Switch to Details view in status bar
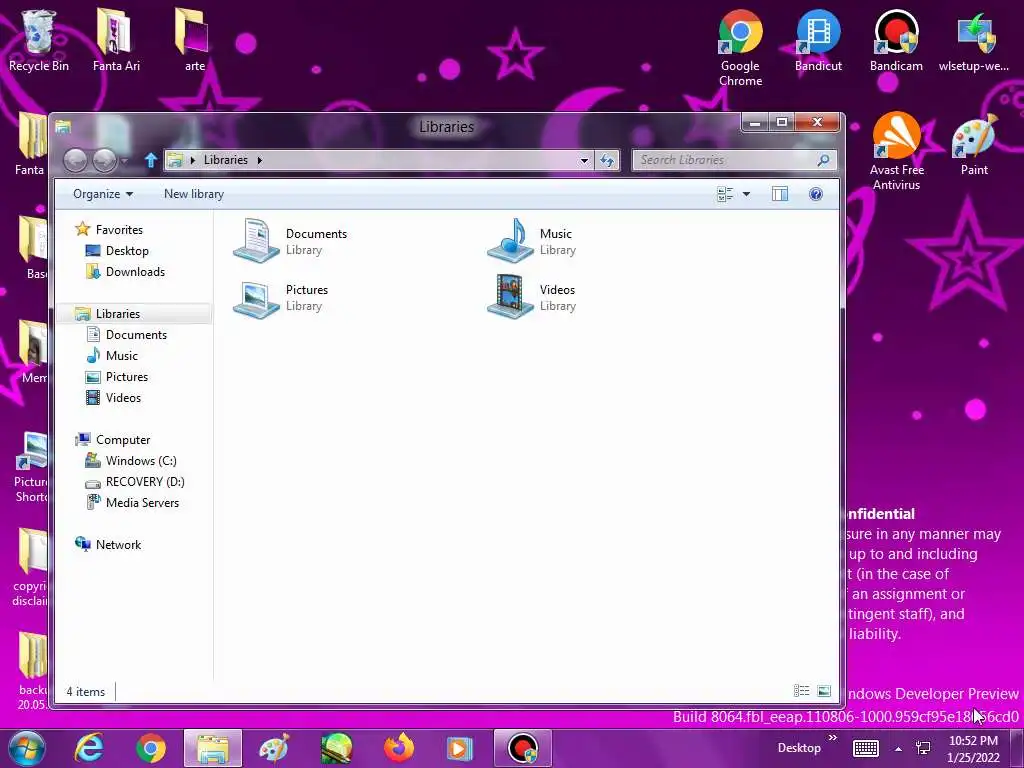The height and width of the screenshot is (768, 1024). click(801, 691)
